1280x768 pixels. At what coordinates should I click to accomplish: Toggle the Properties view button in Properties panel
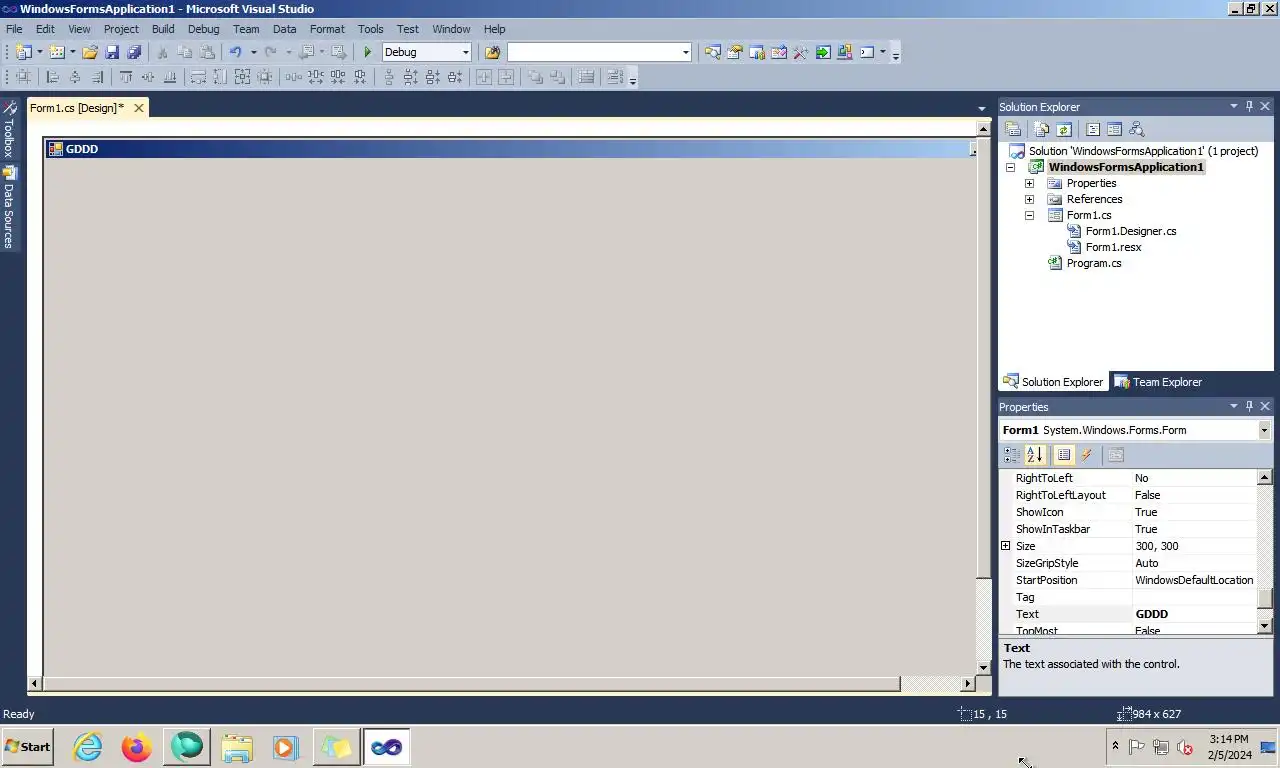point(1064,455)
